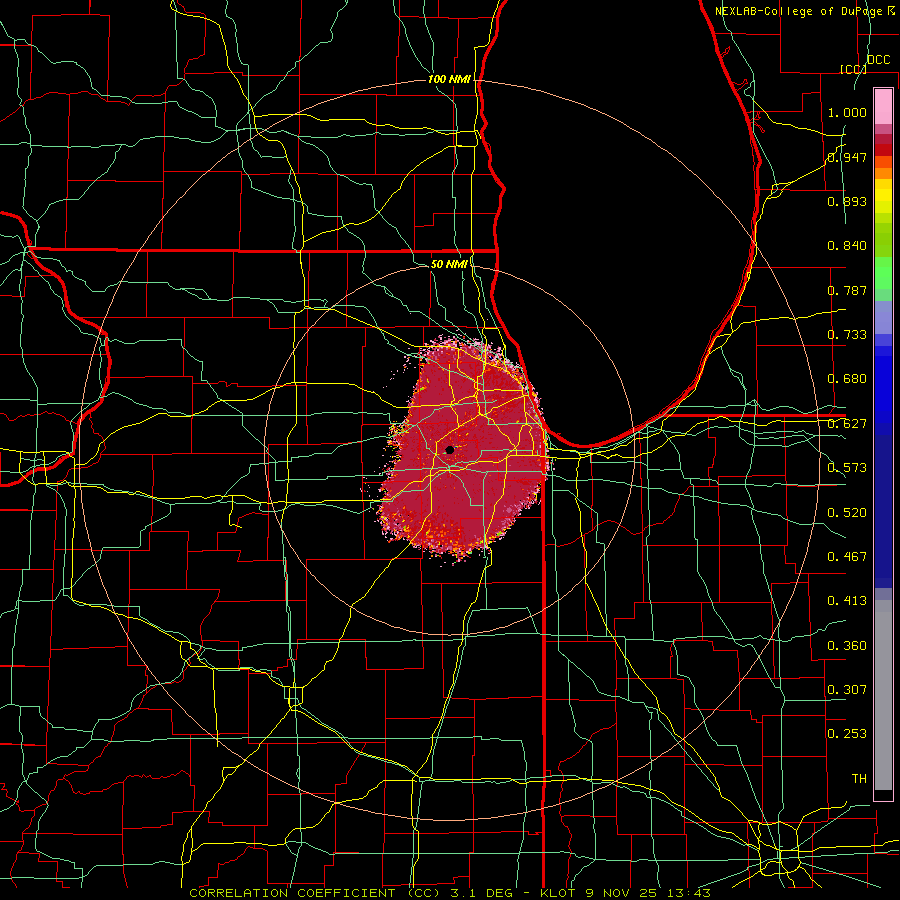This screenshot has height=900, width=900.
Task: Click the 13:43 timestamp
Action: tap(689, 893)
